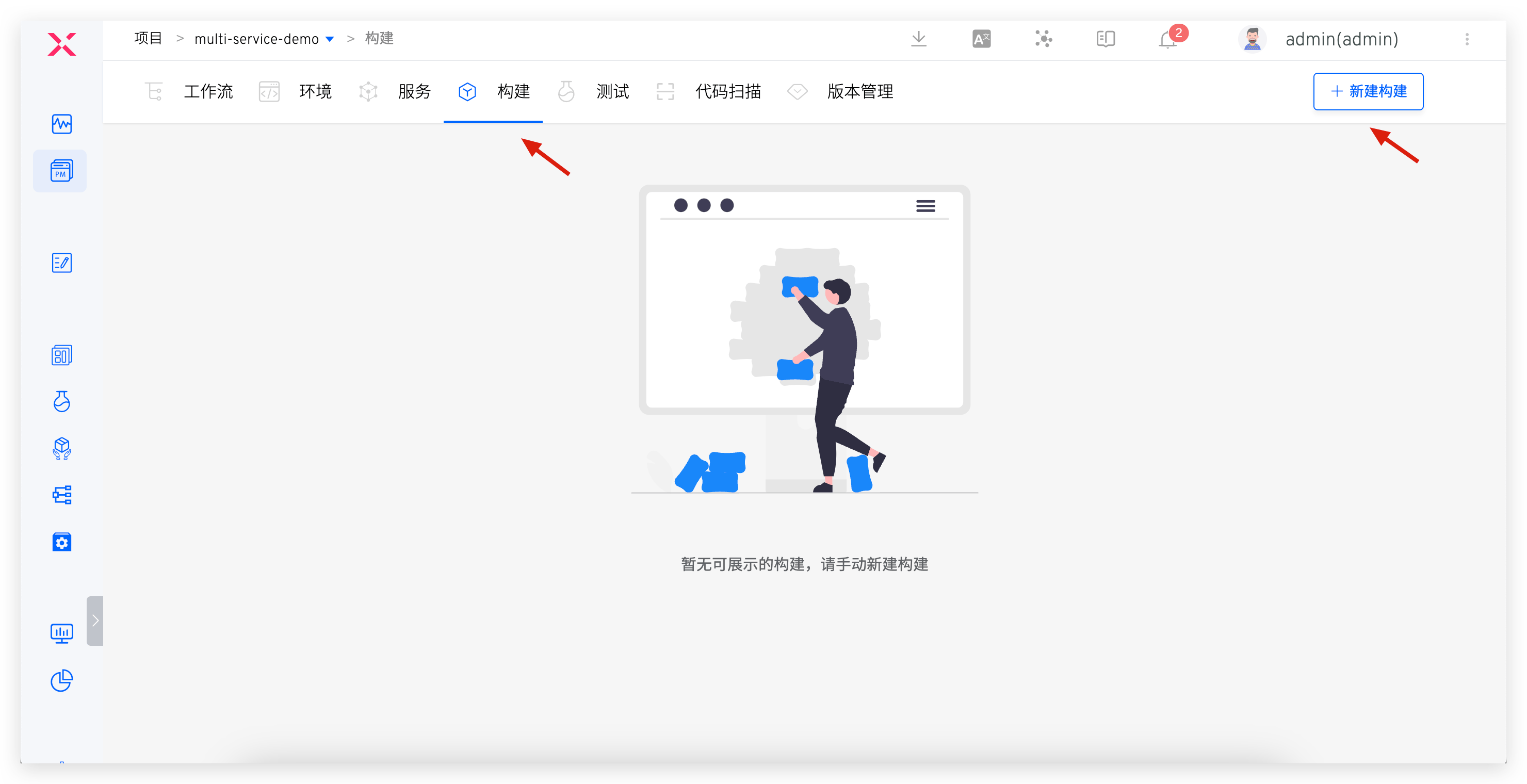Click the delivery package sidebar icon
This screenshot has height=784, width=1527.
click(62, 449)
